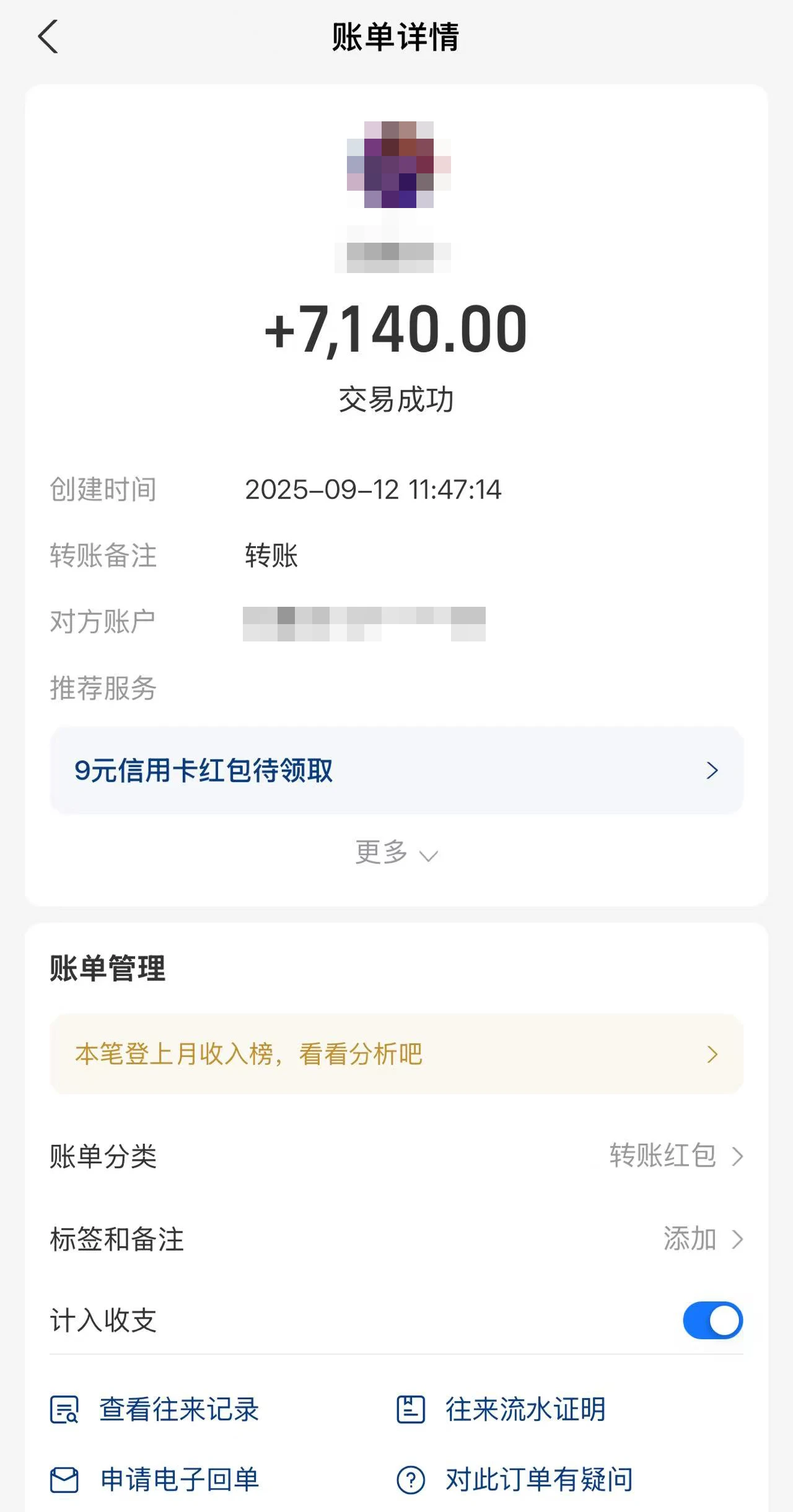Tap the back arrow icon
This screenshot has width=793, height=1512.
(x=48, y=37)
